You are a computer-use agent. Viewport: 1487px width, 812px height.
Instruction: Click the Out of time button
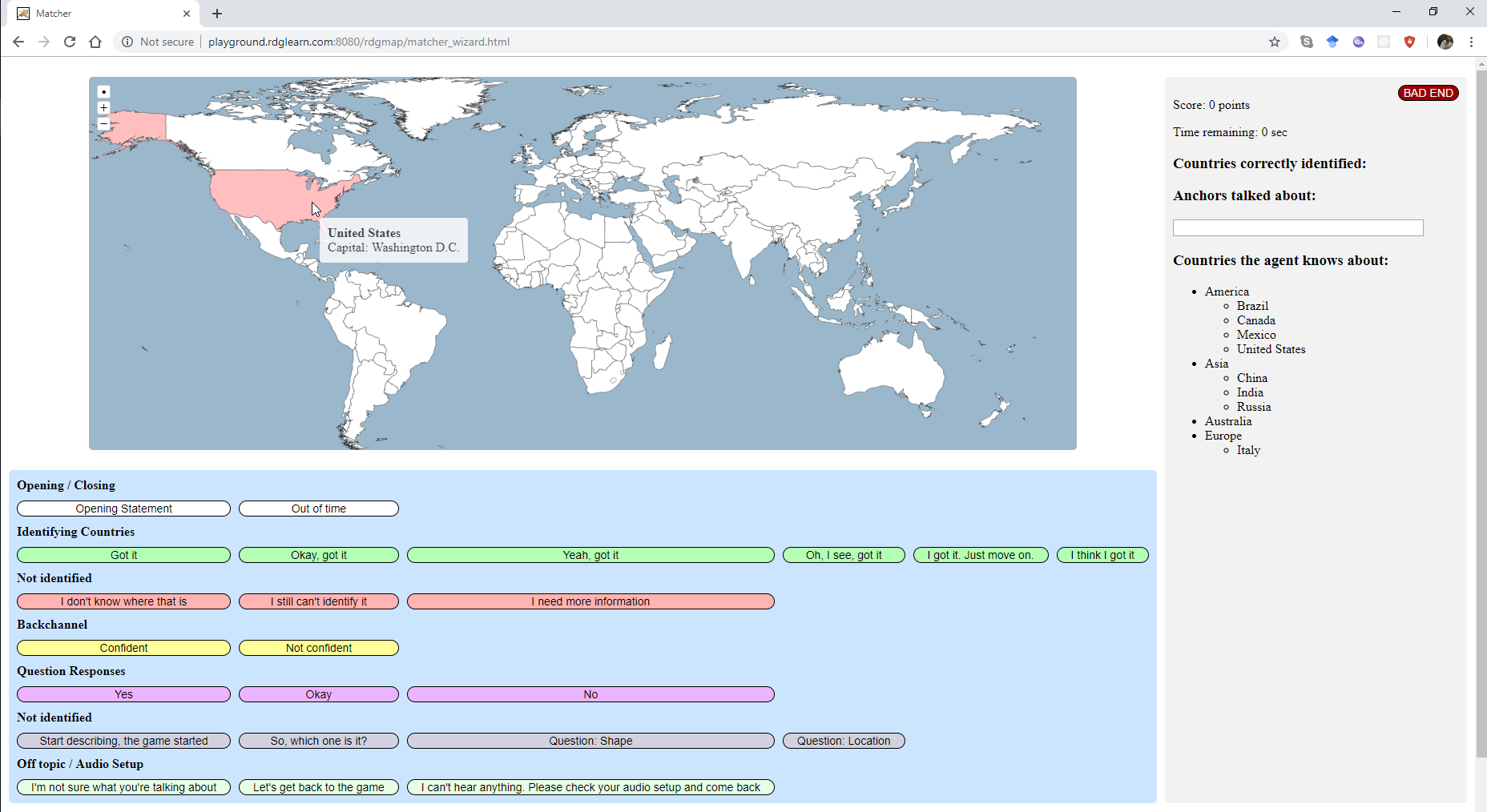pos(318,509)
